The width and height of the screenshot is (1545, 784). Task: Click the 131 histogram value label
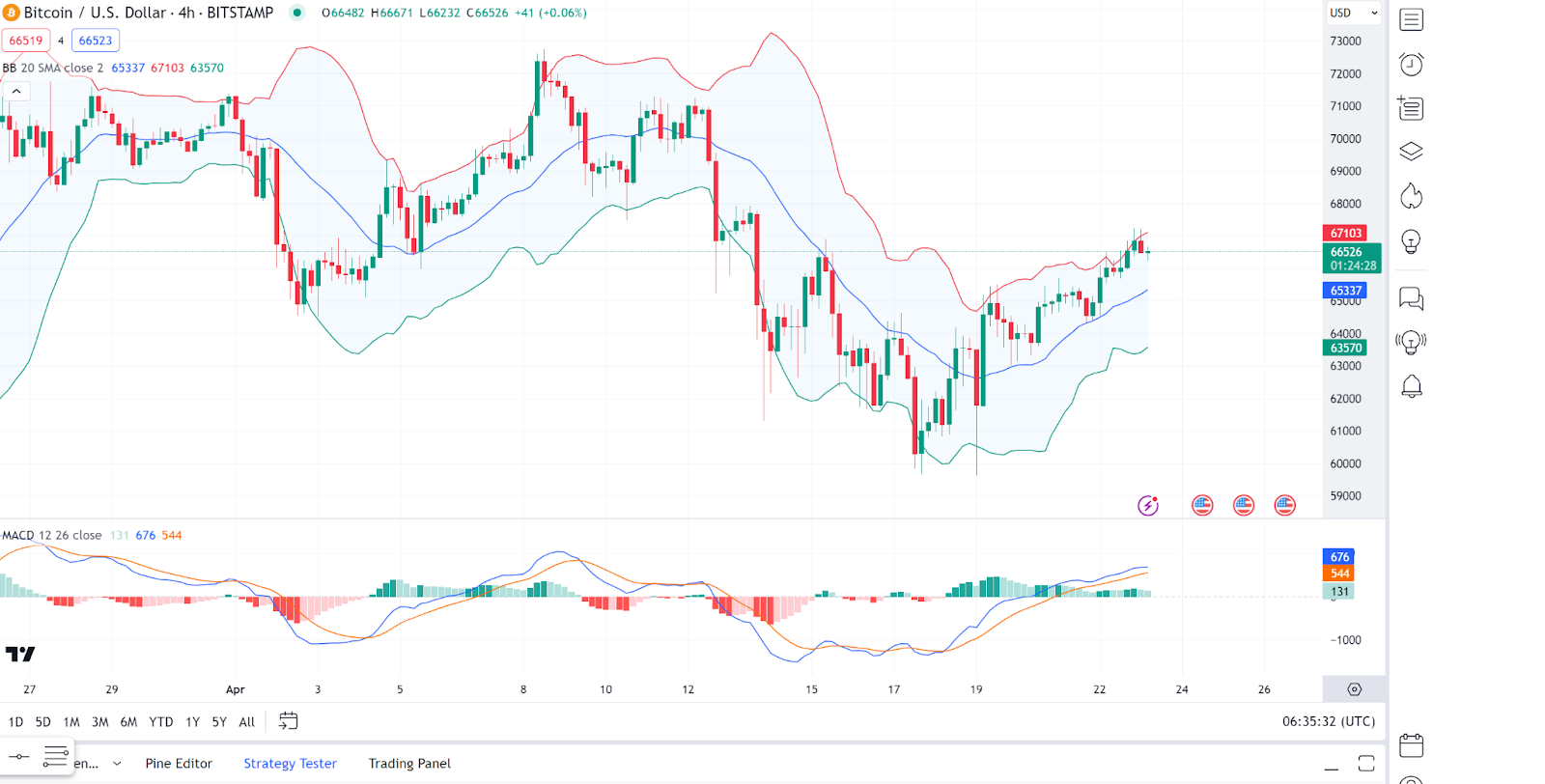coord(1339,592)
